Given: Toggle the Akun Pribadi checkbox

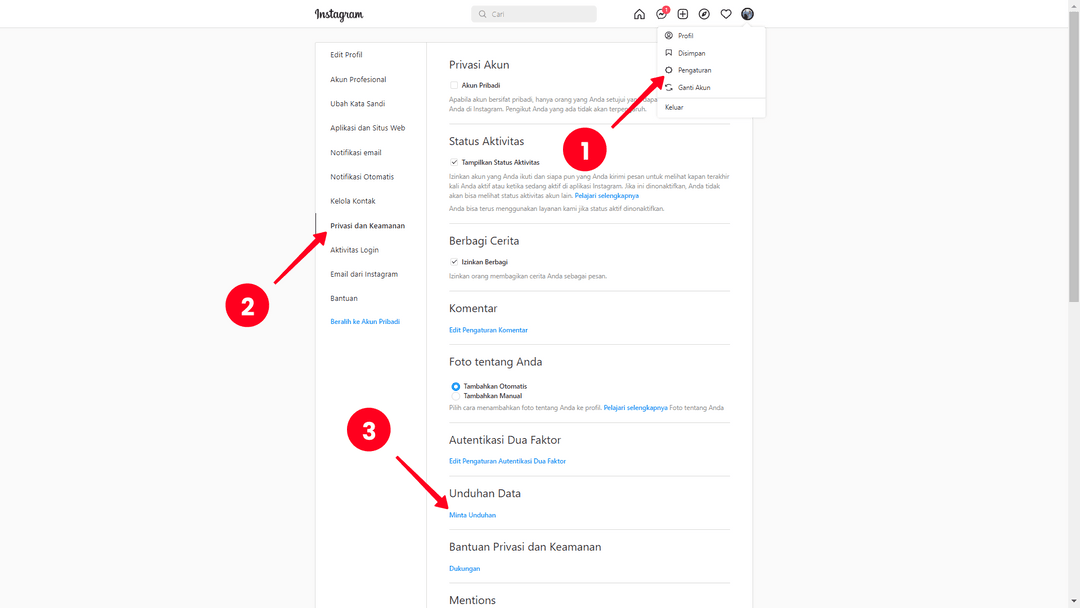Looking at the screenshot, I should coord(454,85).
